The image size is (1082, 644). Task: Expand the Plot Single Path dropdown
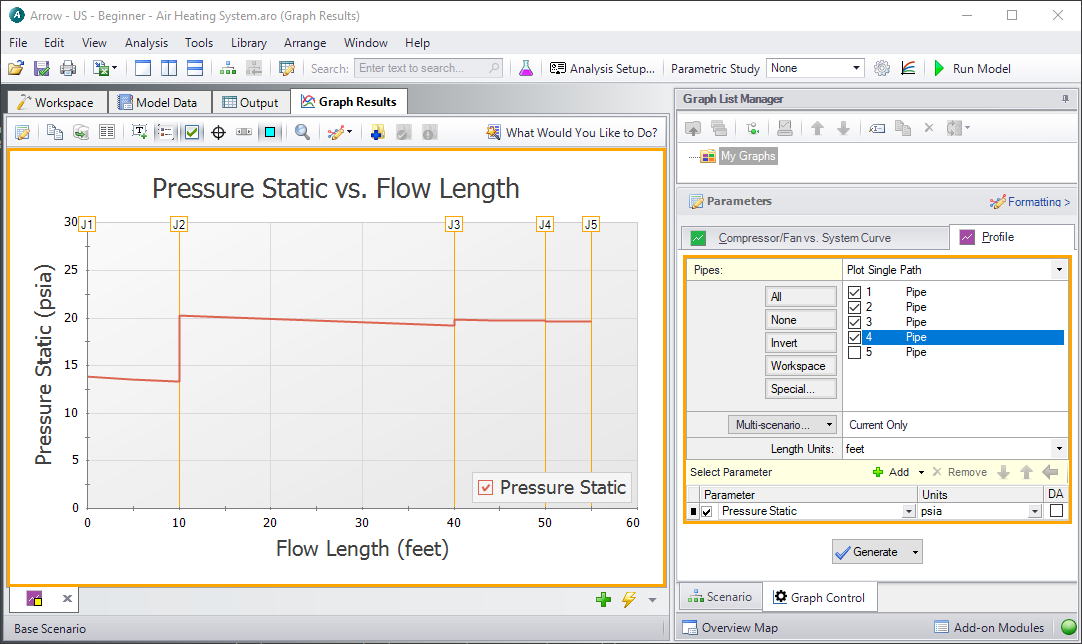[x=1059, y=270]
